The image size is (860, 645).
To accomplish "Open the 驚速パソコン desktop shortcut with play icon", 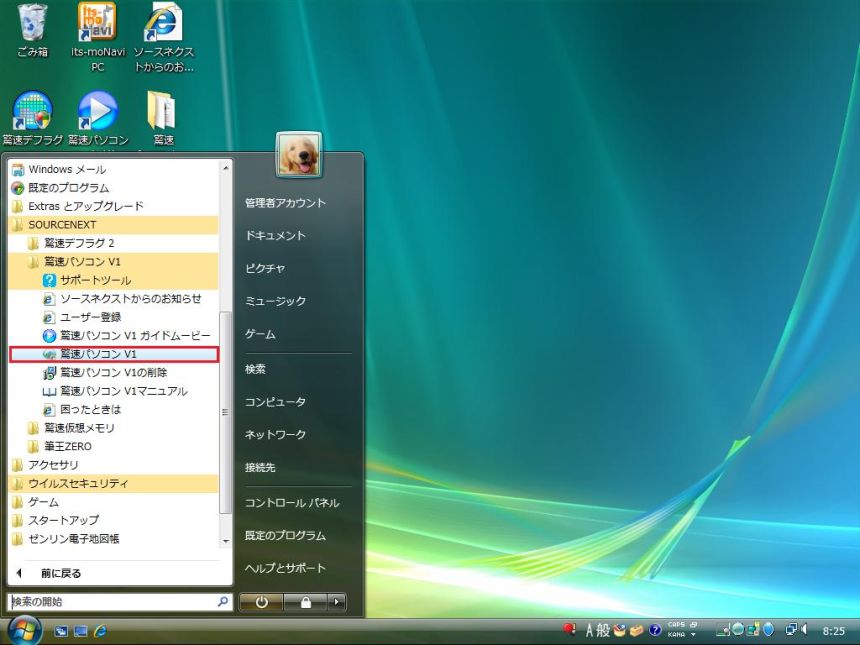I will tap(98, 118).
